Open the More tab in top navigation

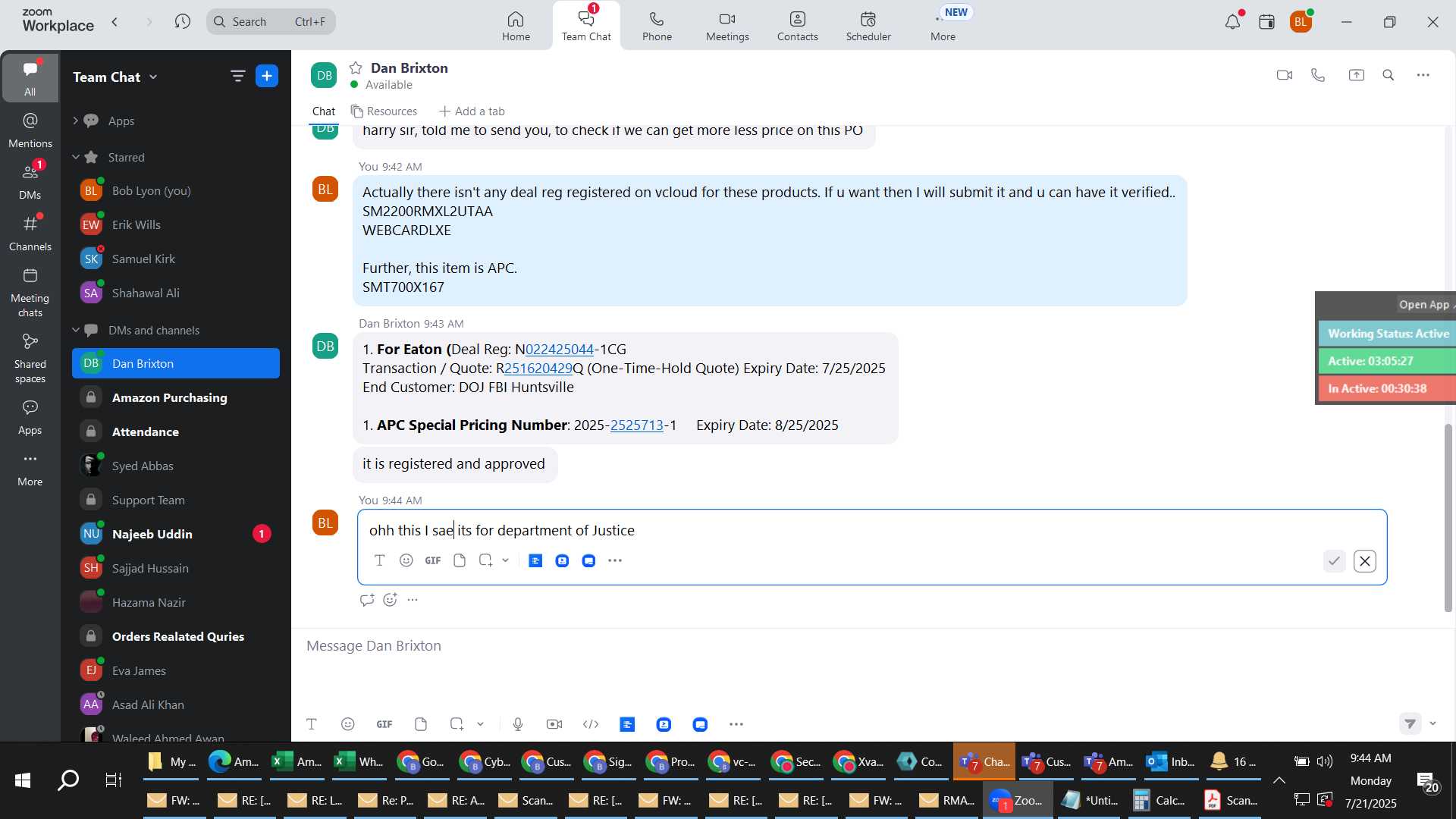(x=943, y=26)
